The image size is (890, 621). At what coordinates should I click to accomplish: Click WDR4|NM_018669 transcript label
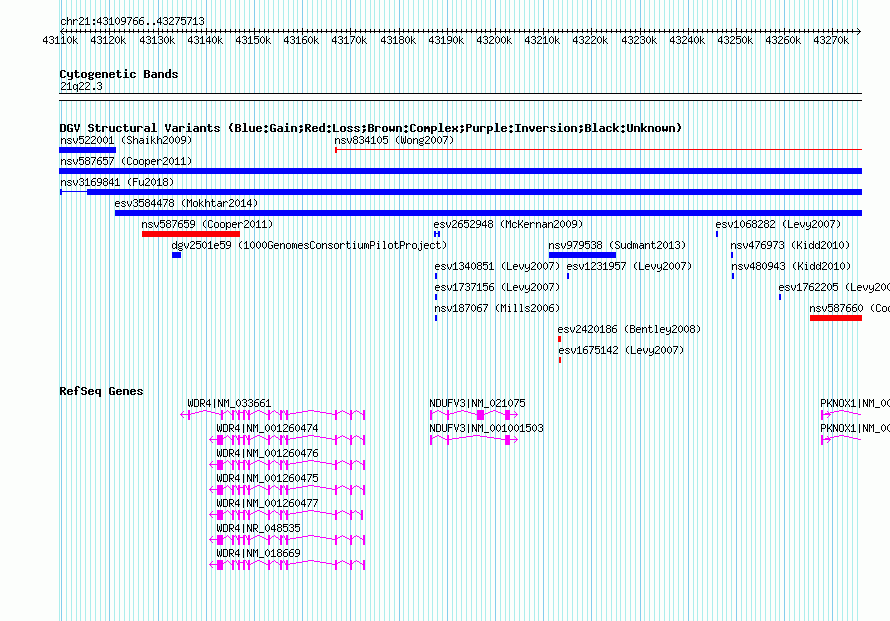click(x=258, y=553)
